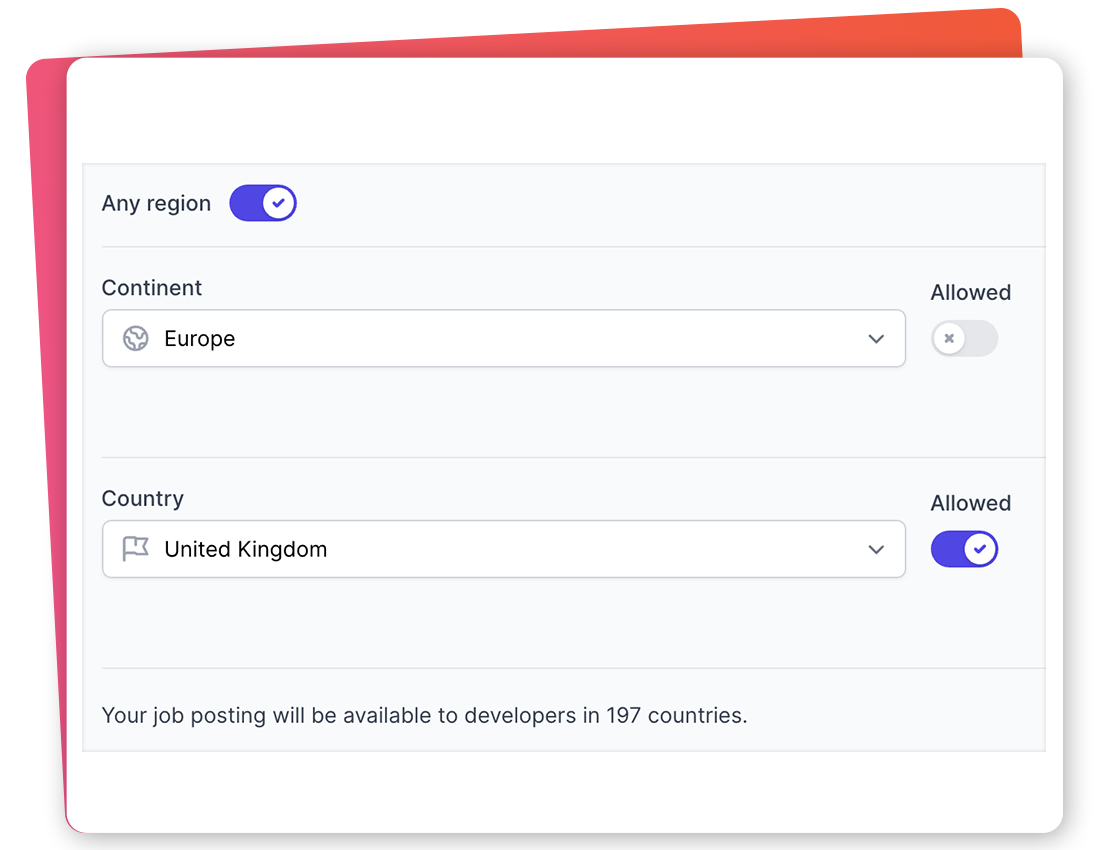Image resolution: width=1100 pixels, height=850 pixels.
Task: Click the Allowed label above Continent toggle
Action: [x=970, y=293]
